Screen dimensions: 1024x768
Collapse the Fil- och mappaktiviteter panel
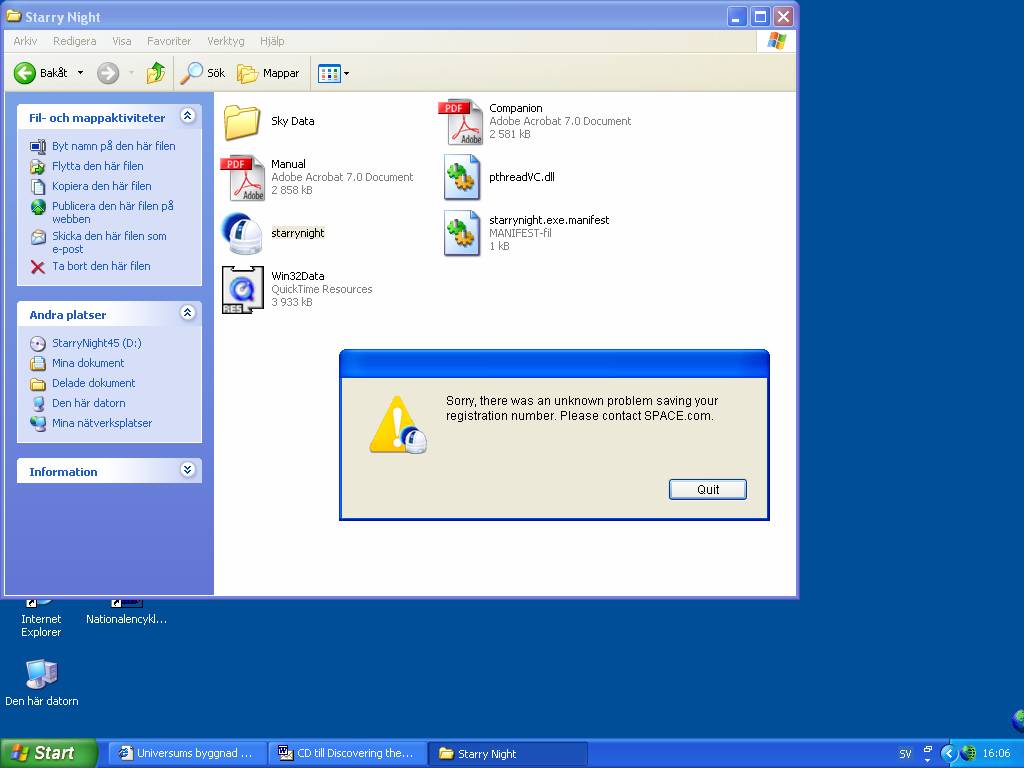pos(187,116)
